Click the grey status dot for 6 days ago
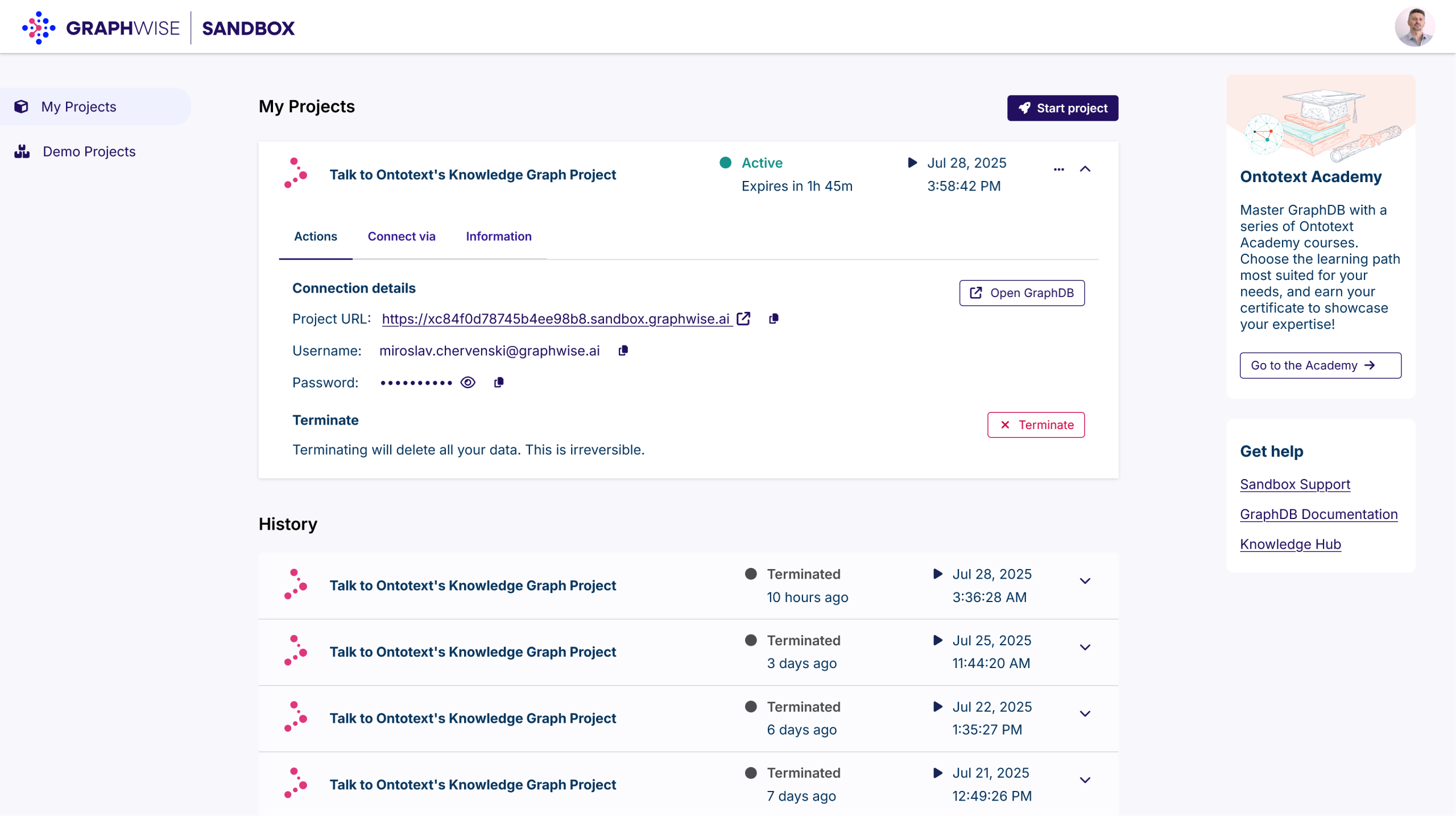The width and height of the screenshot is (1456, 816). point(751,706)
